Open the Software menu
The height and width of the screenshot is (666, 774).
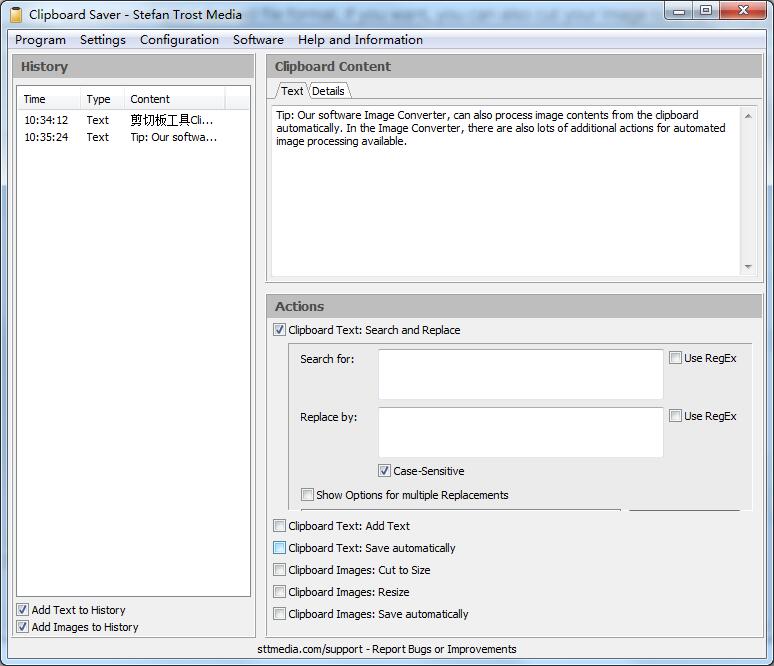click(x=258, y=39)
